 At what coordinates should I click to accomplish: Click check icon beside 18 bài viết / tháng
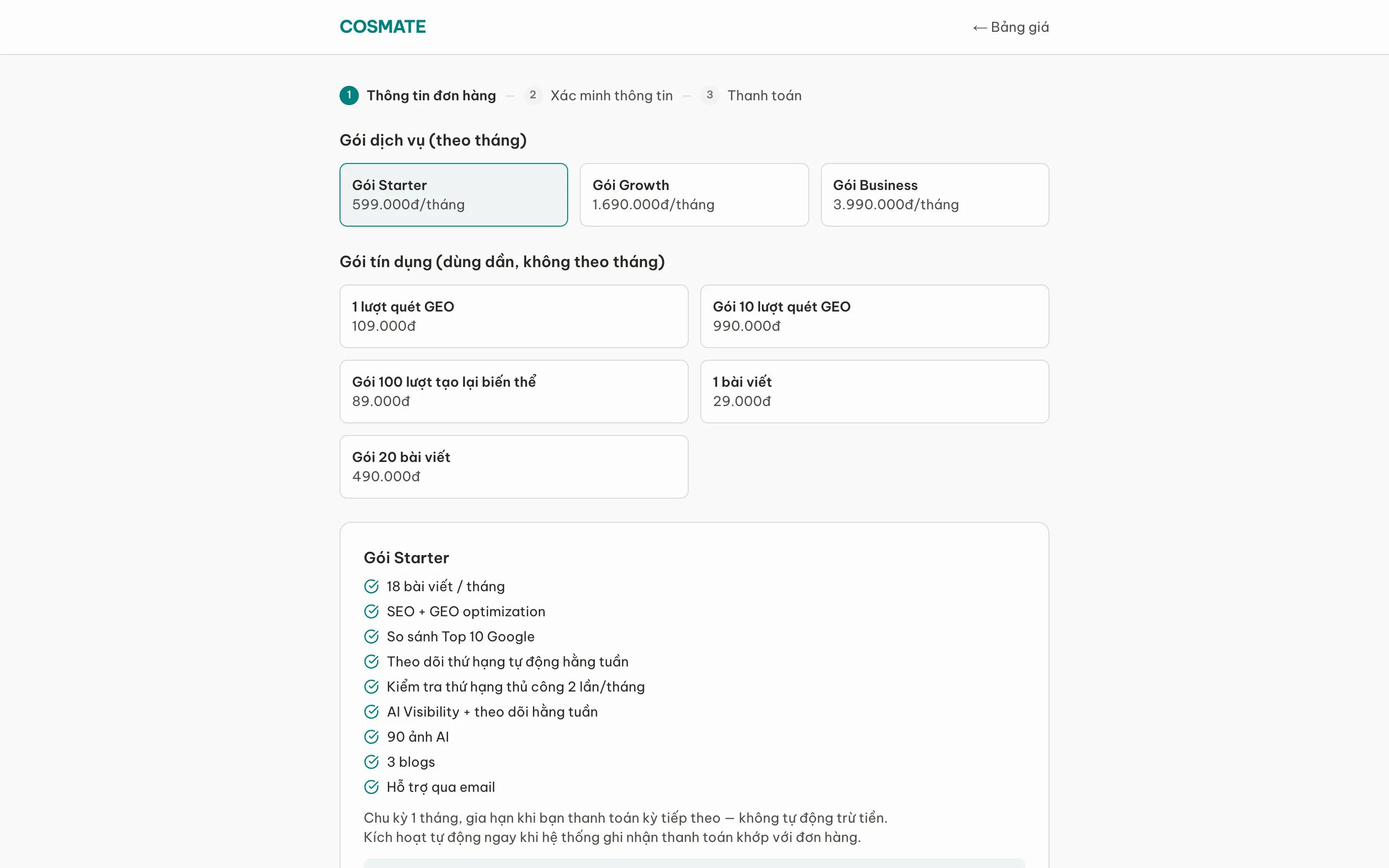point(371,586)
